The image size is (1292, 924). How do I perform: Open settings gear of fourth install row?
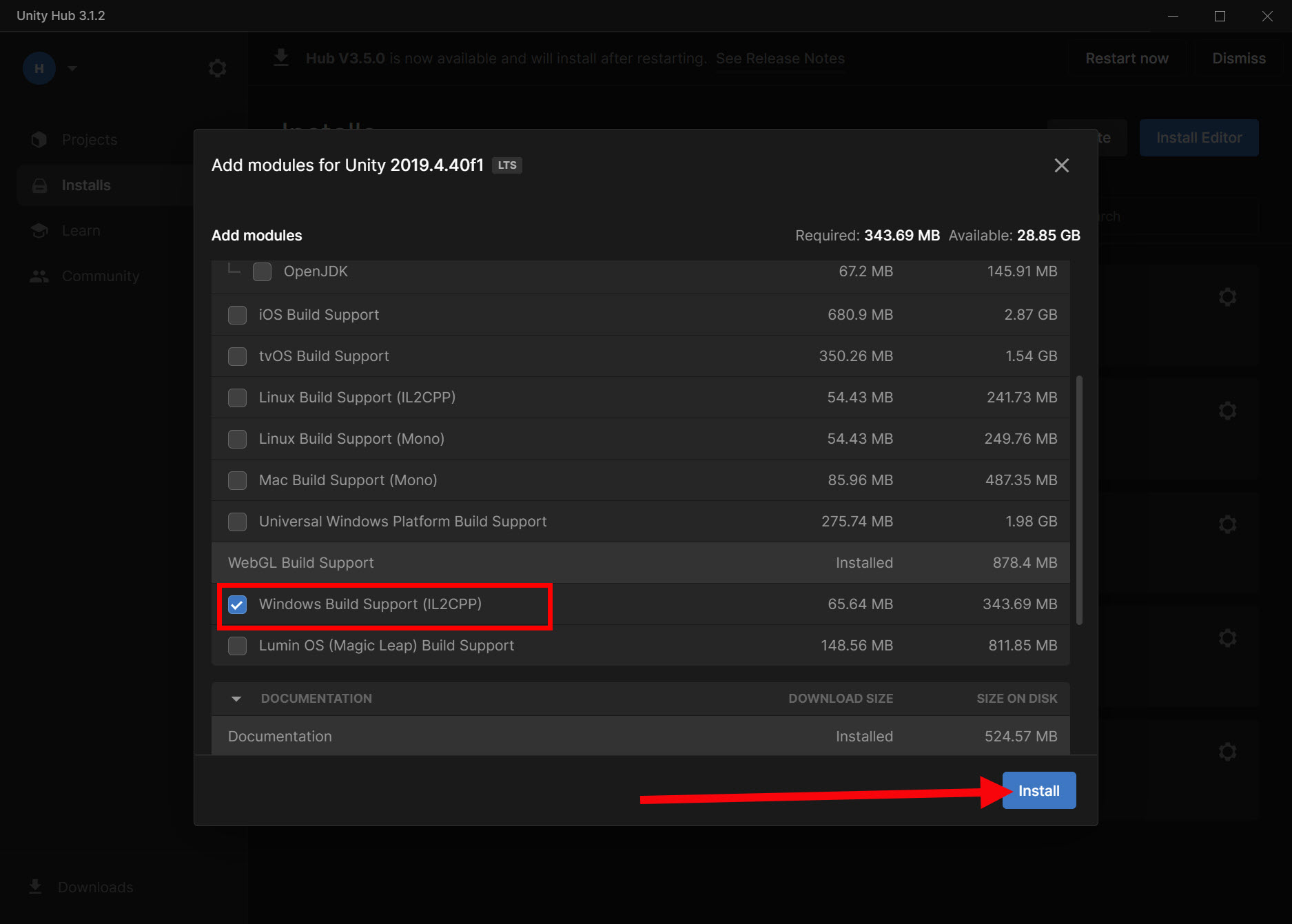tap(1227, 638)
